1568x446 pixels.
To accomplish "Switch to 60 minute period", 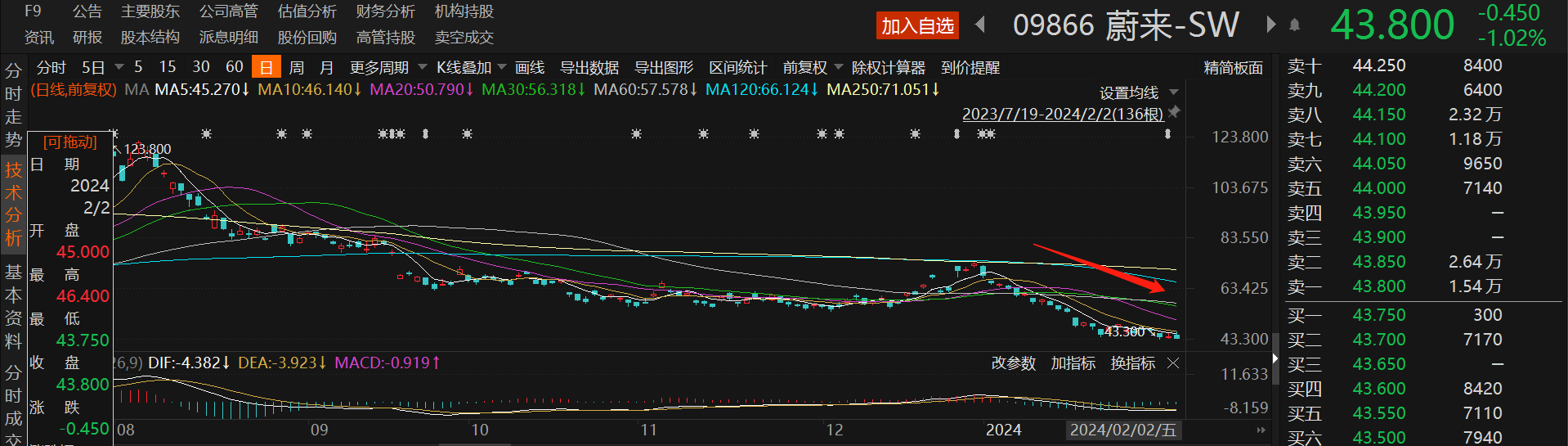I will (234, 67).
